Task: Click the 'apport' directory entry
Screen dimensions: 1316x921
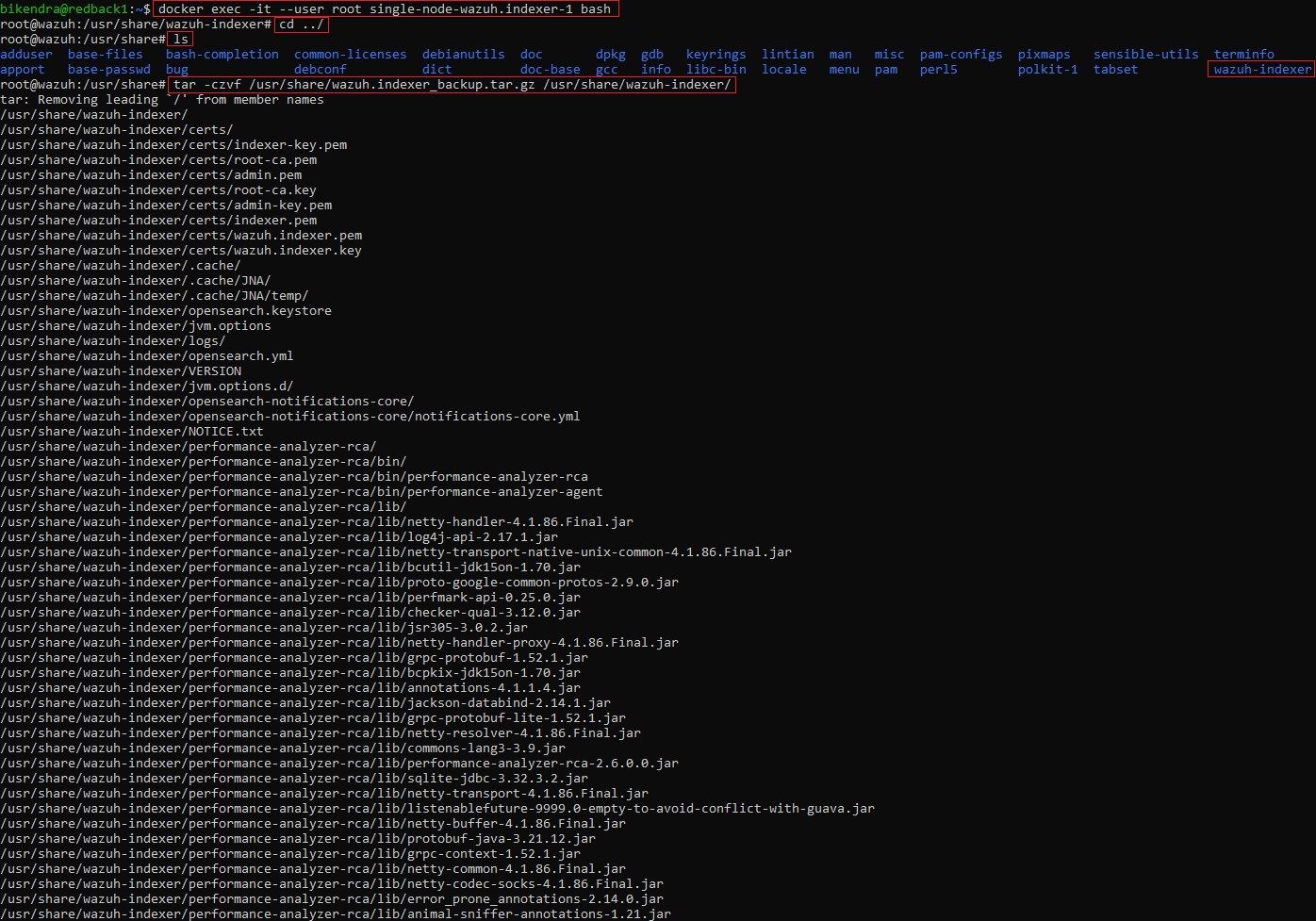Action: click(23, 70)
